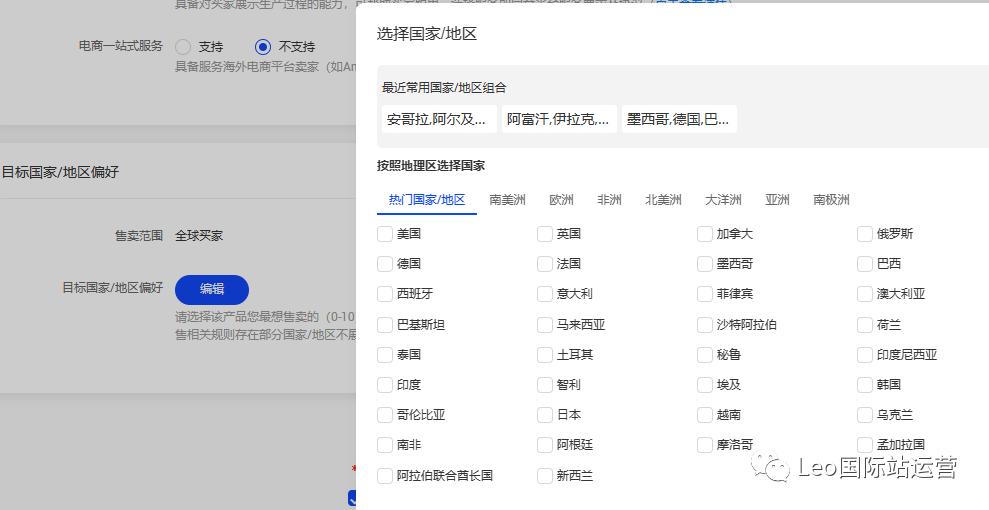Select the 德国 checkbox

385,264
